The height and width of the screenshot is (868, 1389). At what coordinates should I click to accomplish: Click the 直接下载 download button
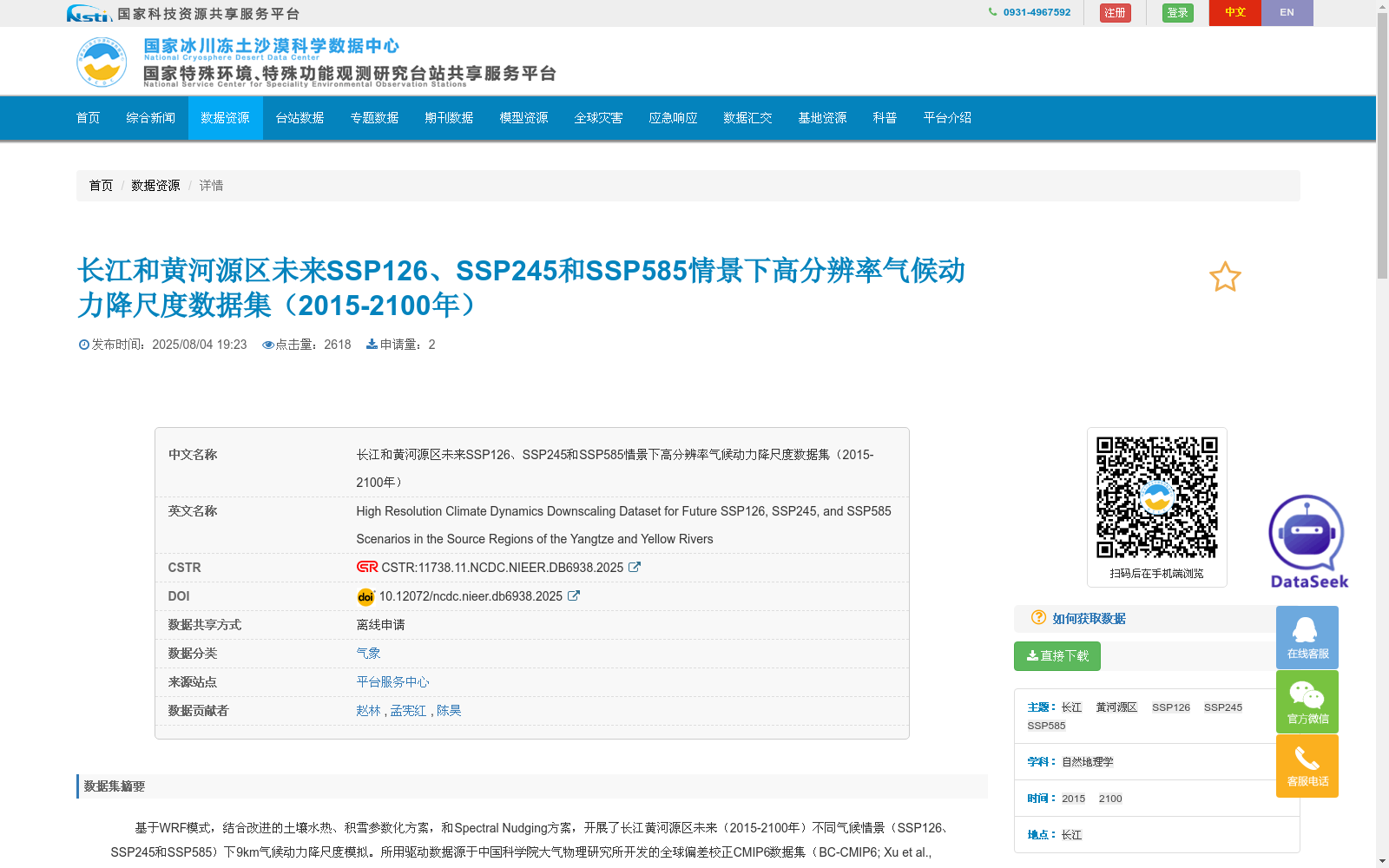[1057, 656]
